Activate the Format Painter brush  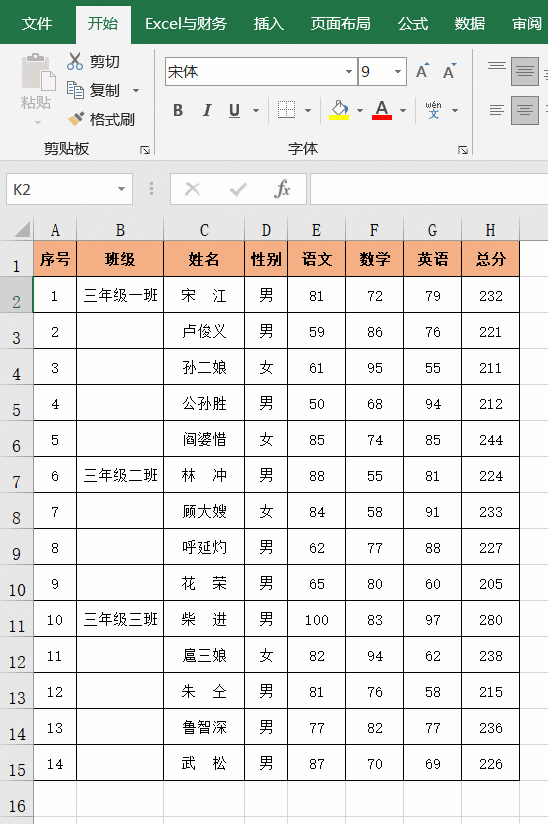coord(75,119)
